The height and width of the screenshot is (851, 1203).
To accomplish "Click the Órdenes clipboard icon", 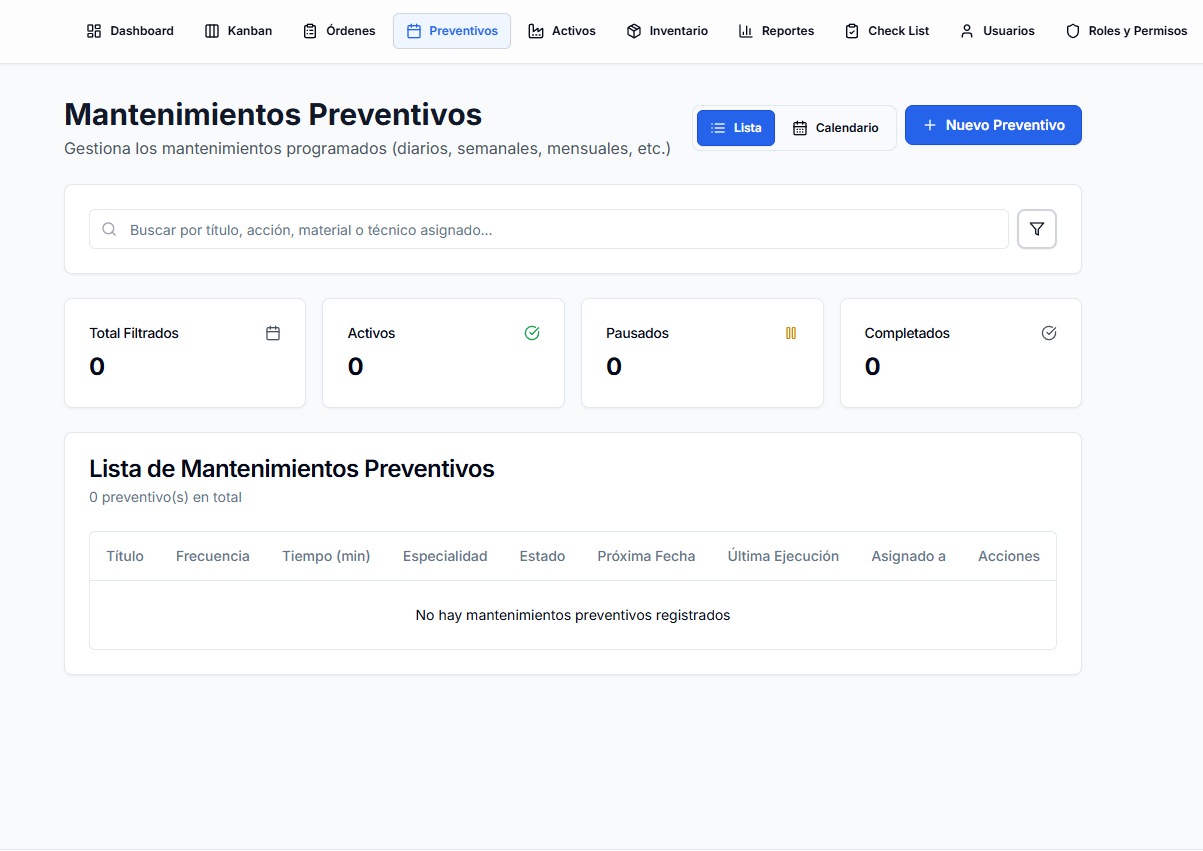I will pyautogui.click(x=310, y=31).
